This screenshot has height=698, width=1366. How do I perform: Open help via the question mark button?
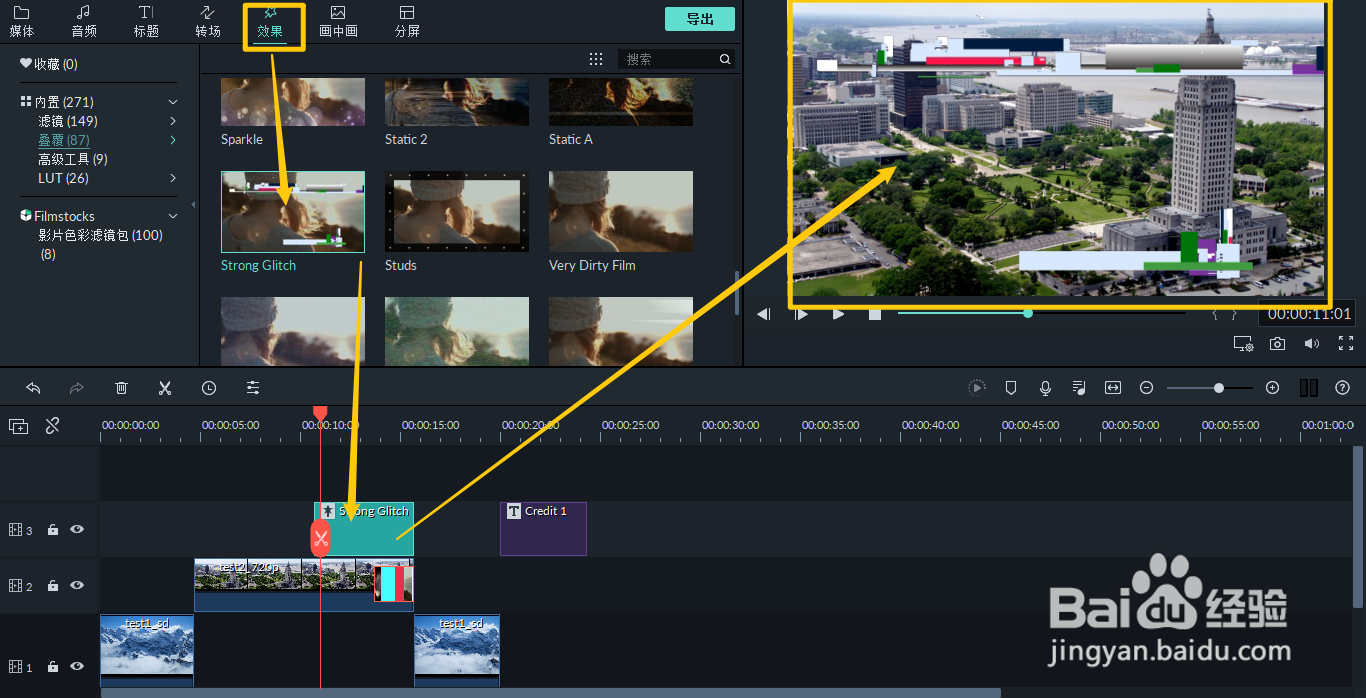click(1341, 387)
